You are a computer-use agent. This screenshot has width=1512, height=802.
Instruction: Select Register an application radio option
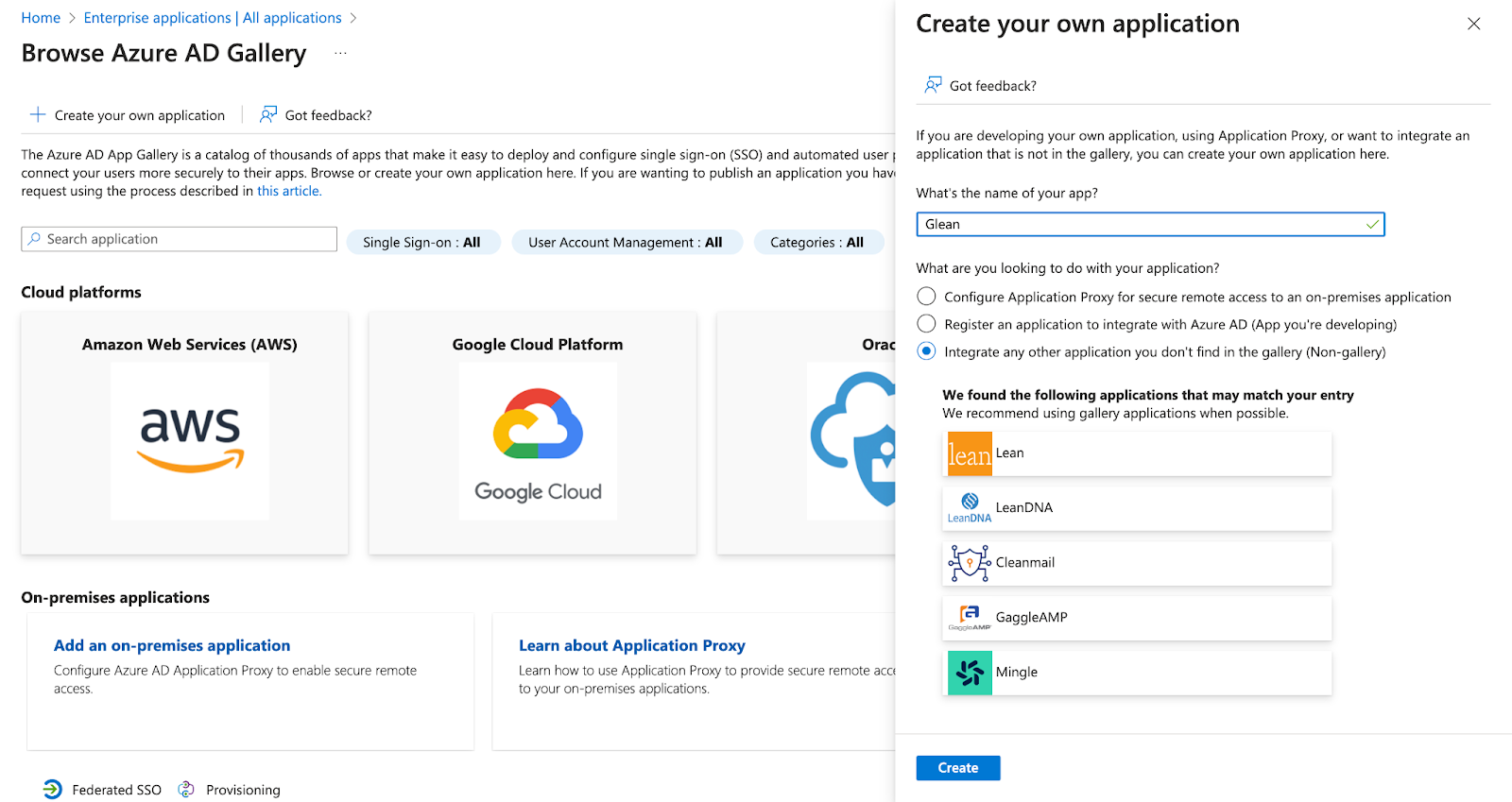point(926,324)
